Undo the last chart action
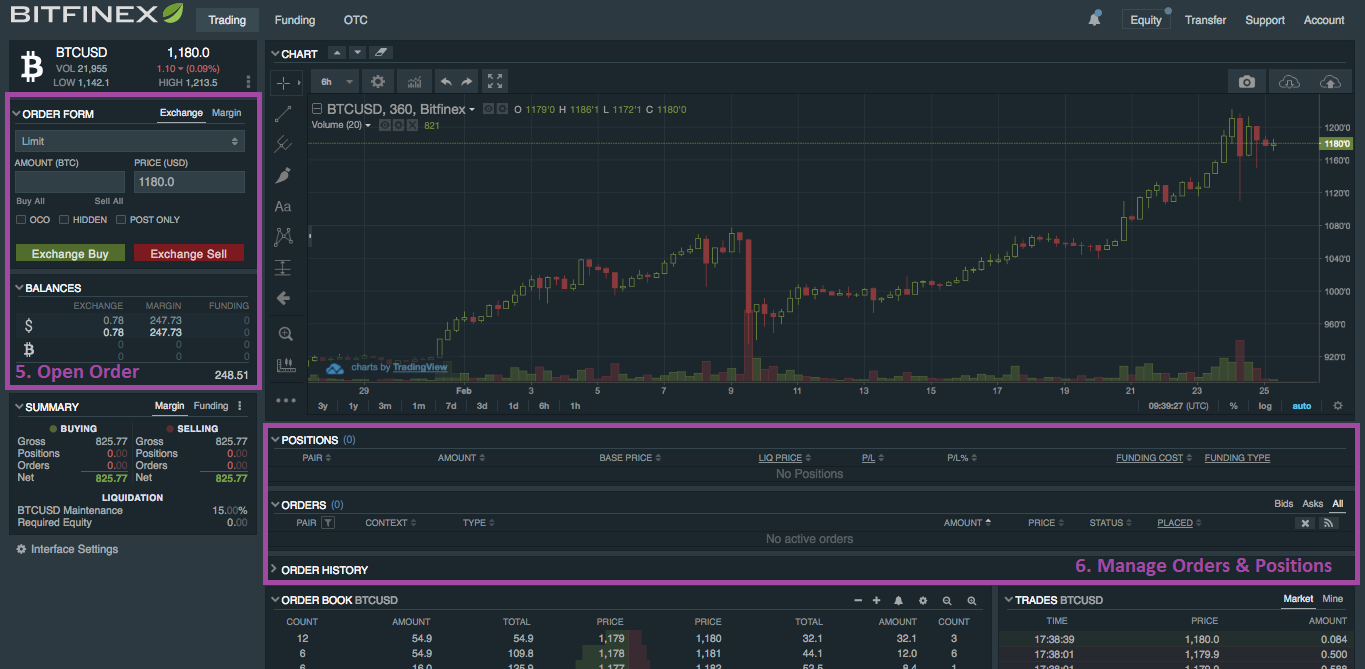1365x669 pixels. coord(446,82)
